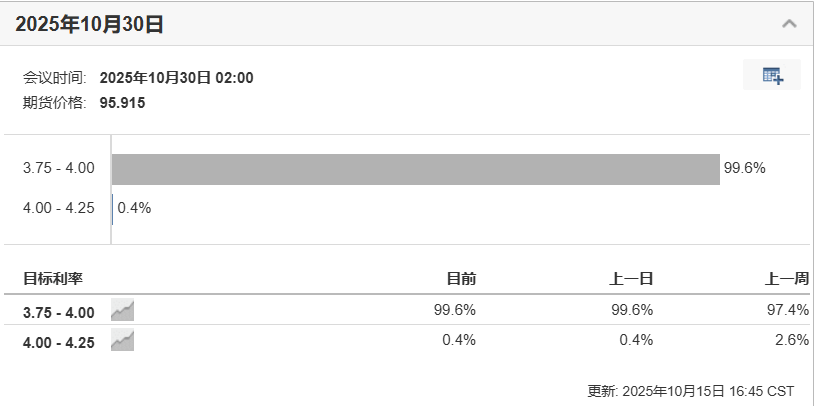Click the meeting time 2025年10月30日 02:00
The image size is (814, 406).
point(177,78)
